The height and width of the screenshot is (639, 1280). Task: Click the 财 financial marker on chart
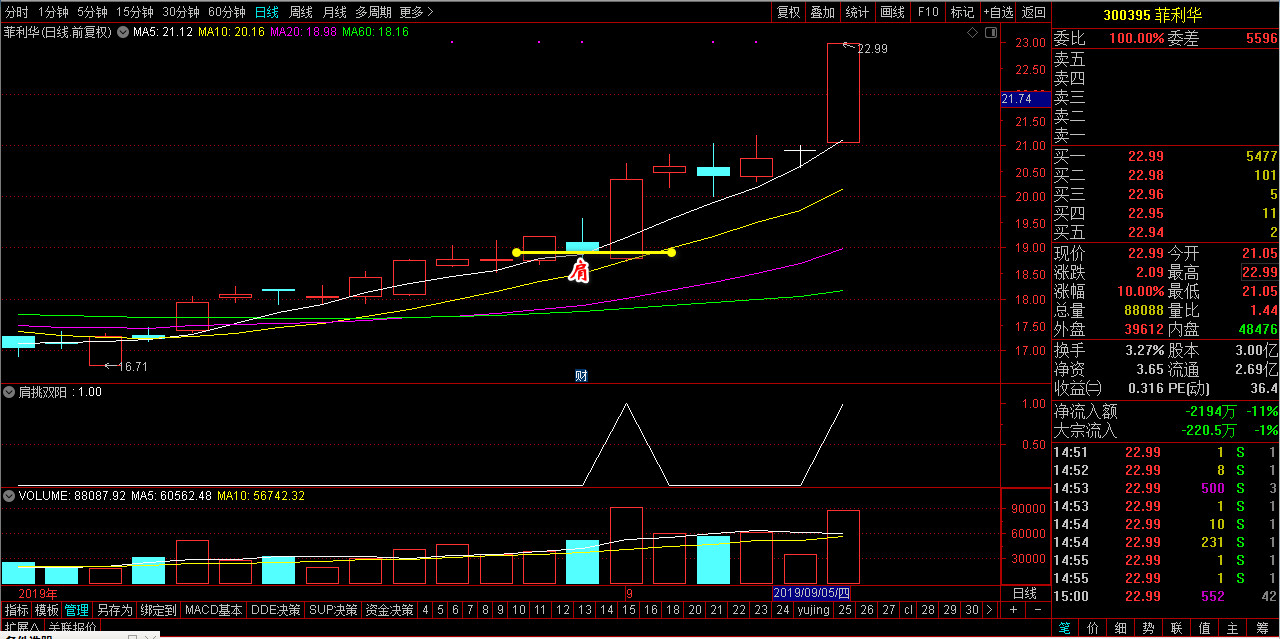(x=581, y=376)
